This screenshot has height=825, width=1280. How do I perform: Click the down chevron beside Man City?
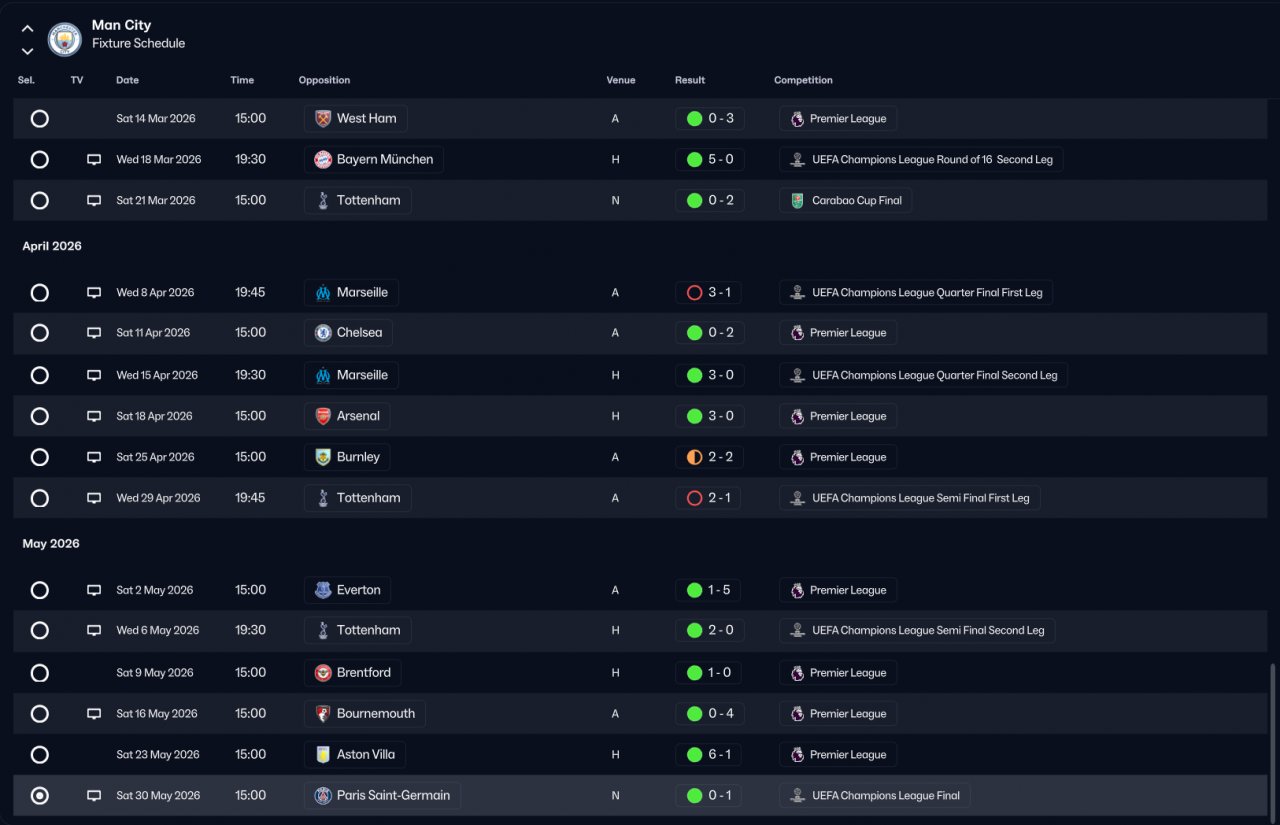[x=27, y=51]
